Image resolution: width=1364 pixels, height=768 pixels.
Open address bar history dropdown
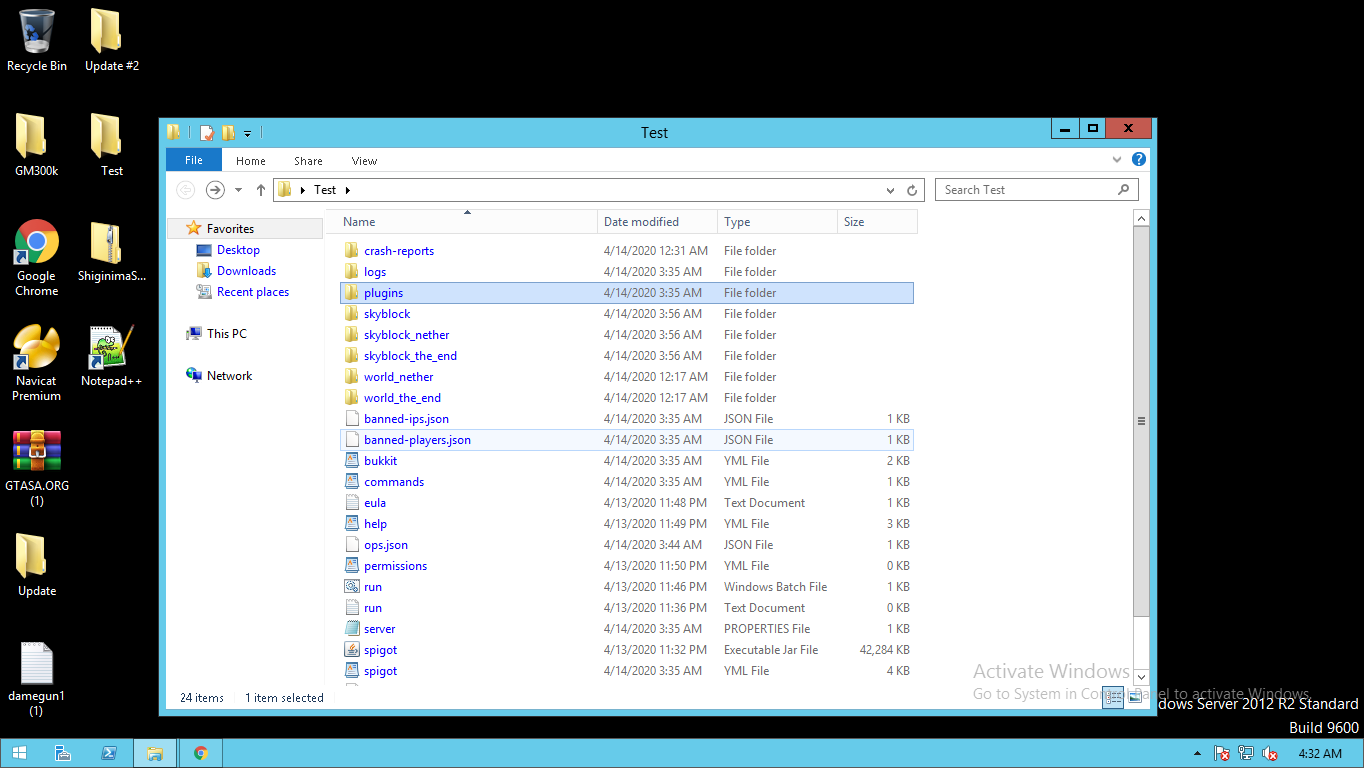890,190
